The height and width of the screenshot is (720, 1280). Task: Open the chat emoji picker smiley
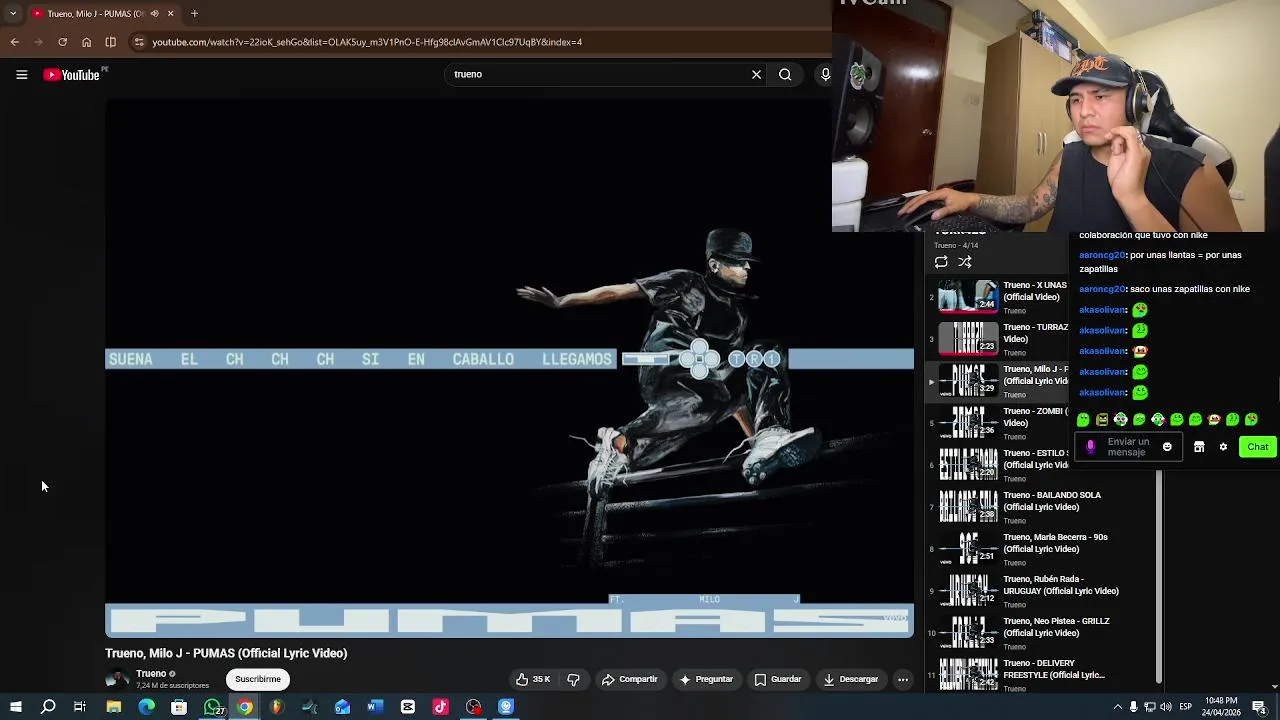[1167, 447]
